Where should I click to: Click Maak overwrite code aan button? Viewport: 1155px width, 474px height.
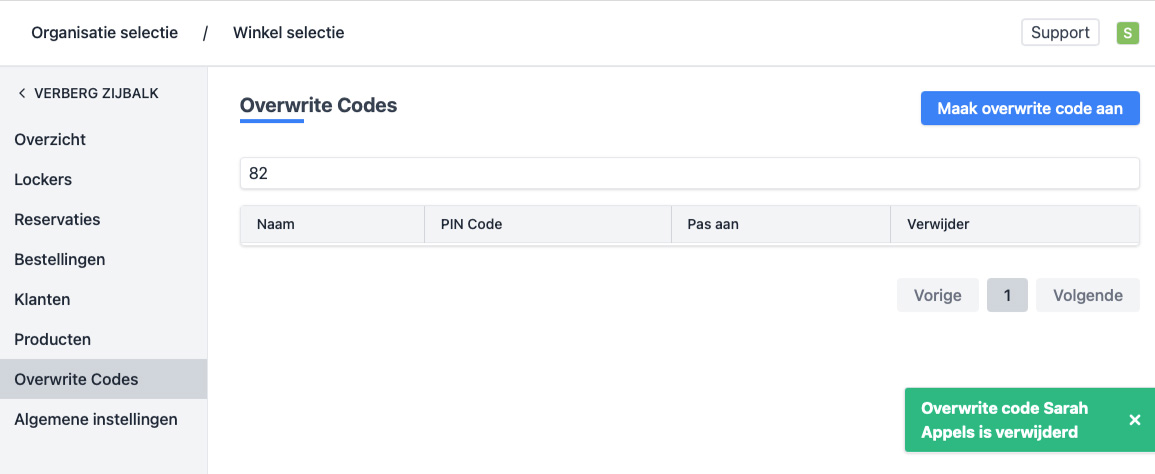coord(1030,108)
